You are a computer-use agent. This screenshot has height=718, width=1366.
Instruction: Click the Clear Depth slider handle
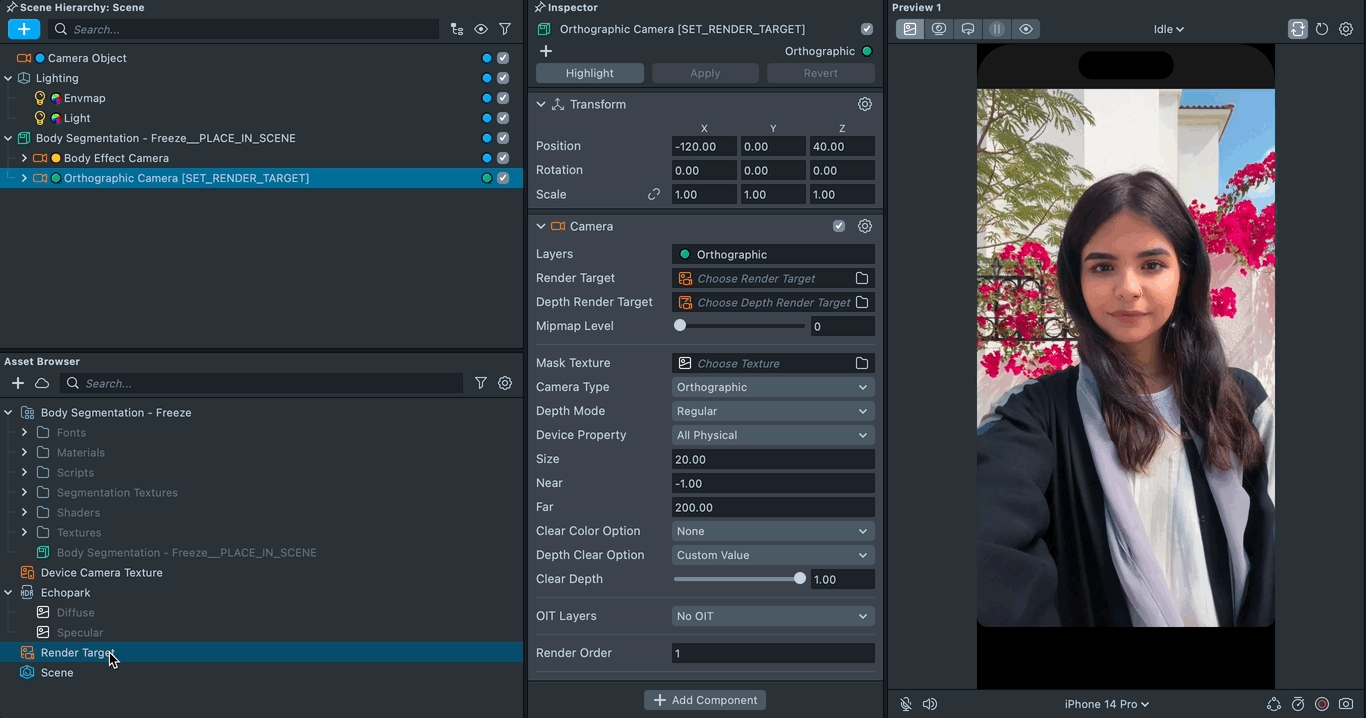(x=800, y=579)
